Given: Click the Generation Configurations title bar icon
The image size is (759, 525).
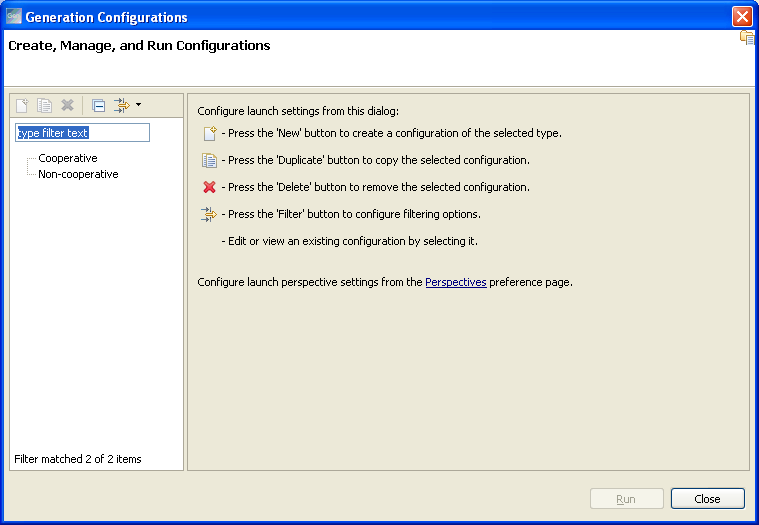Looking at the screenshot, I should (x=14, y=16).
